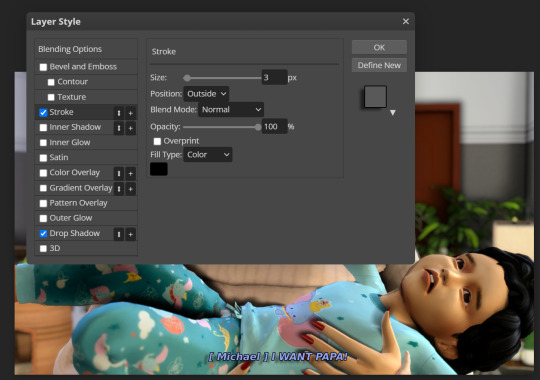Expand the style preset arrow below preview
The width and height of the screenshot is (540, 380).
click(393, 113)
